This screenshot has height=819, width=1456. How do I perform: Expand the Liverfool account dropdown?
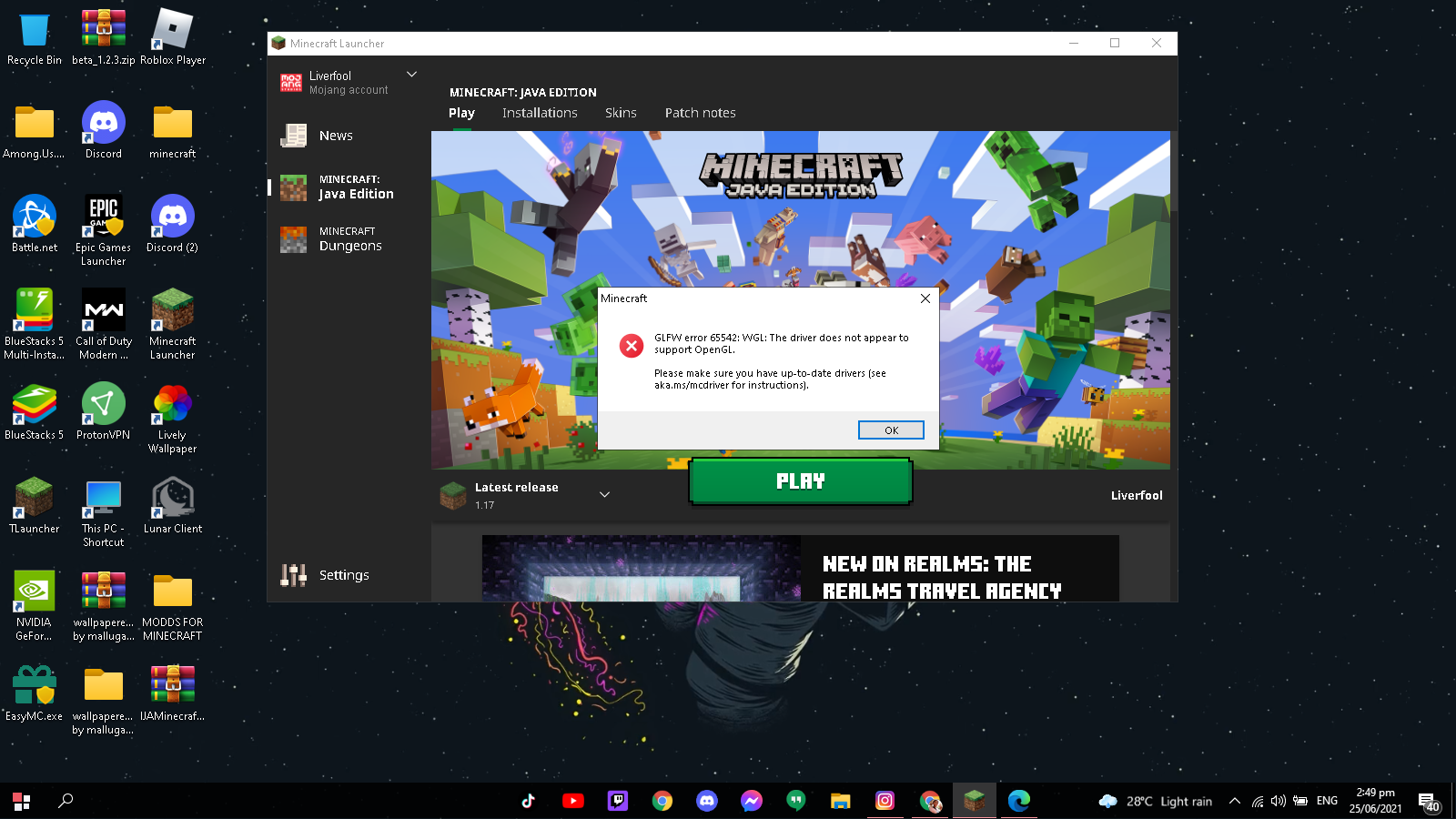click(x=411, y=75)
